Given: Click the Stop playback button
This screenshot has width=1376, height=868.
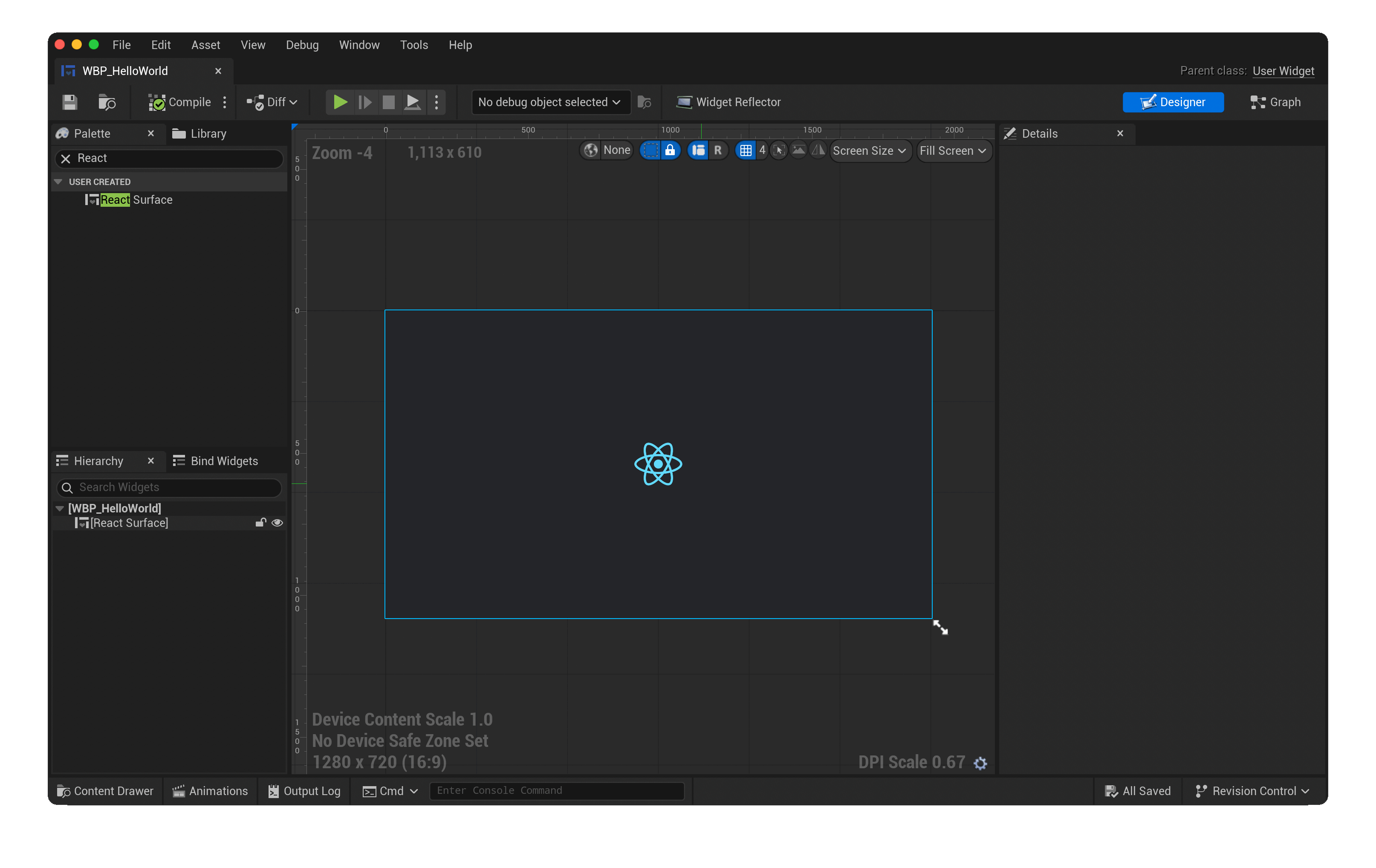Looking at the screenshot, I should [389, 102].
